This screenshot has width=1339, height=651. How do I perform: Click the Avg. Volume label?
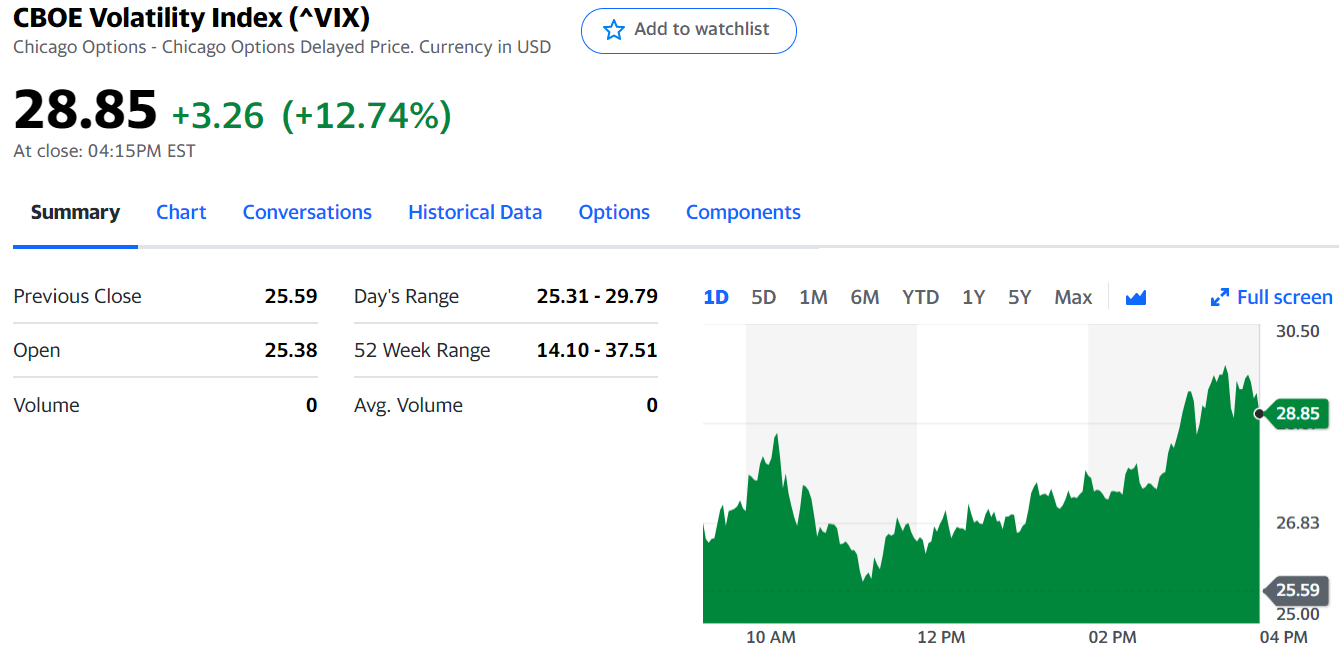(x=408, y=405)
